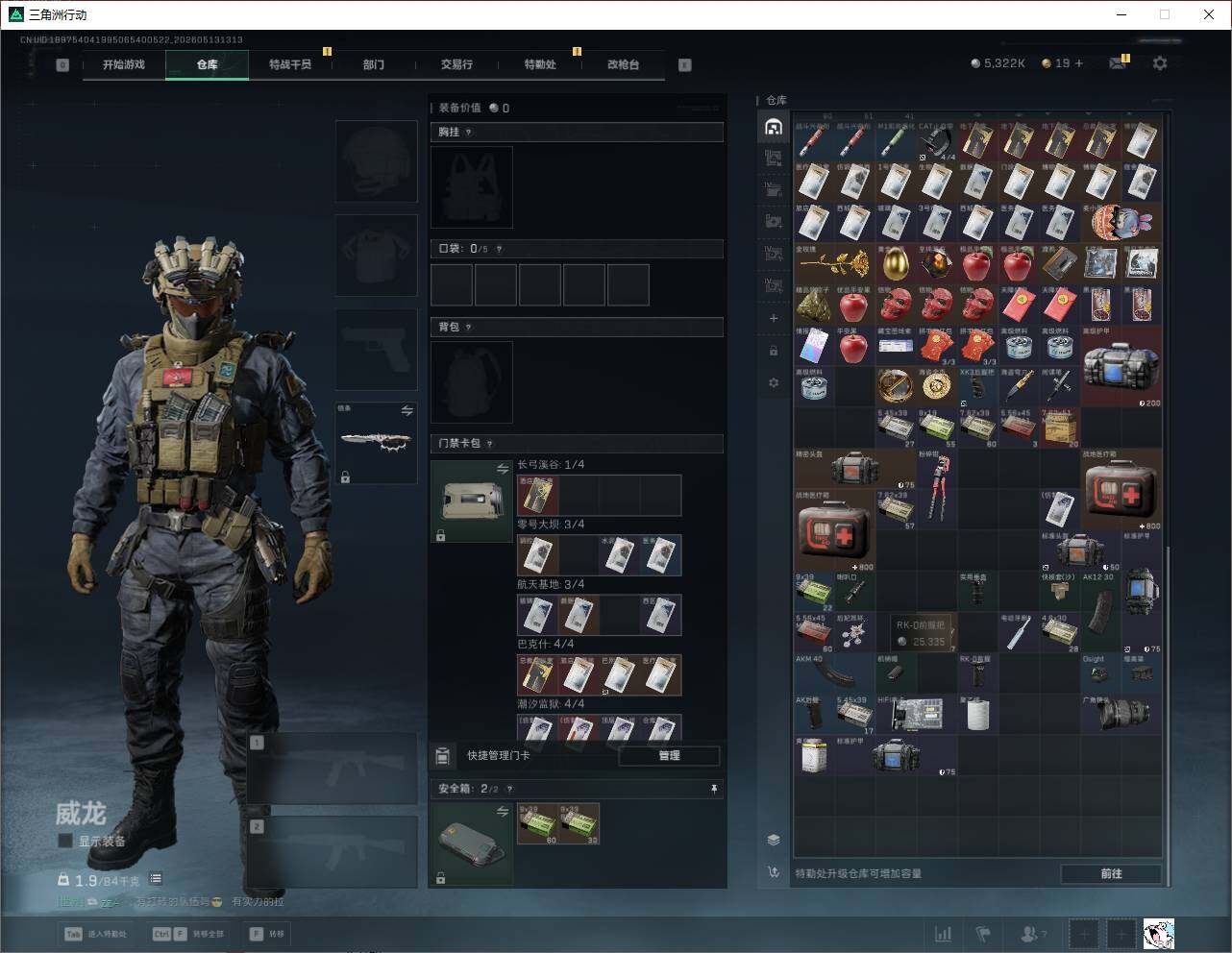Open the friends list icon in bottom bar
The height and width of the screenshot is (953, 1232).
tap(1032, 934)
